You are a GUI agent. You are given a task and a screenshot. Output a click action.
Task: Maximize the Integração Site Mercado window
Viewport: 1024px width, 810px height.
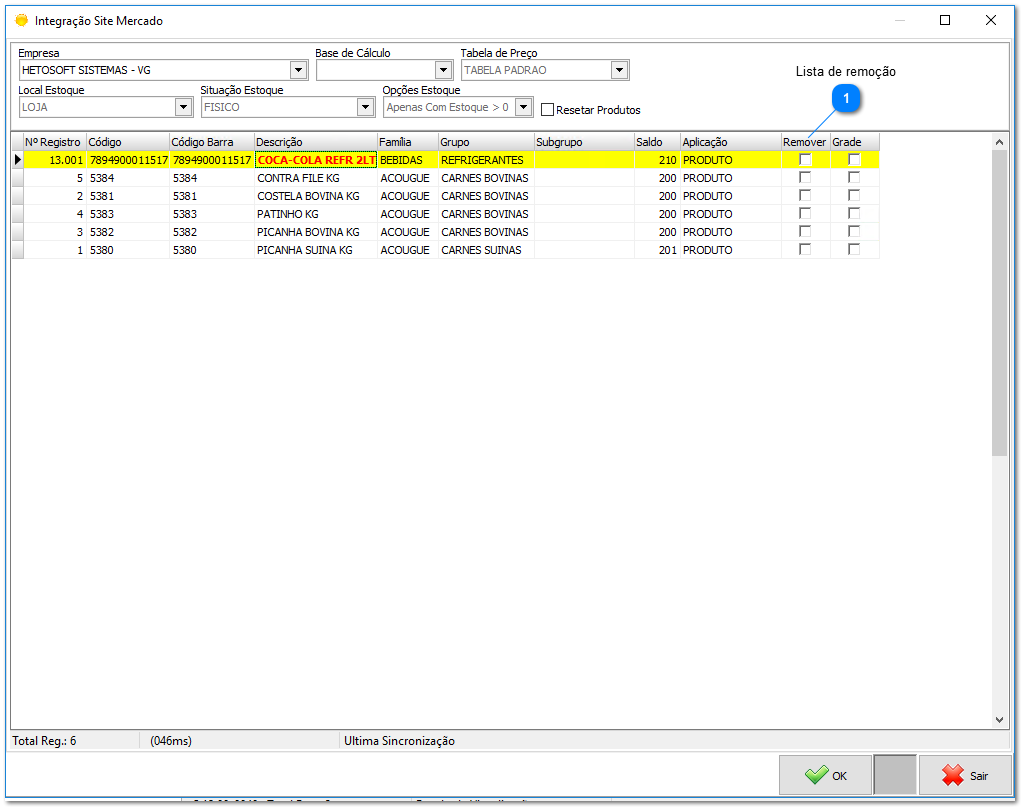pyautogui.click(x=945, y=20)
